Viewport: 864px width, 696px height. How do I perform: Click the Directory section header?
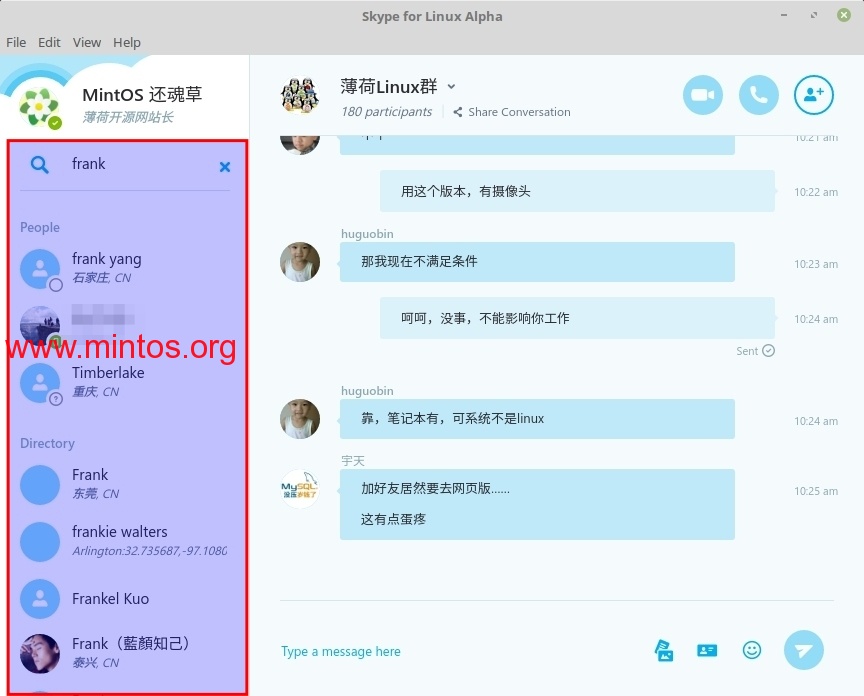(x=47, y=443)
